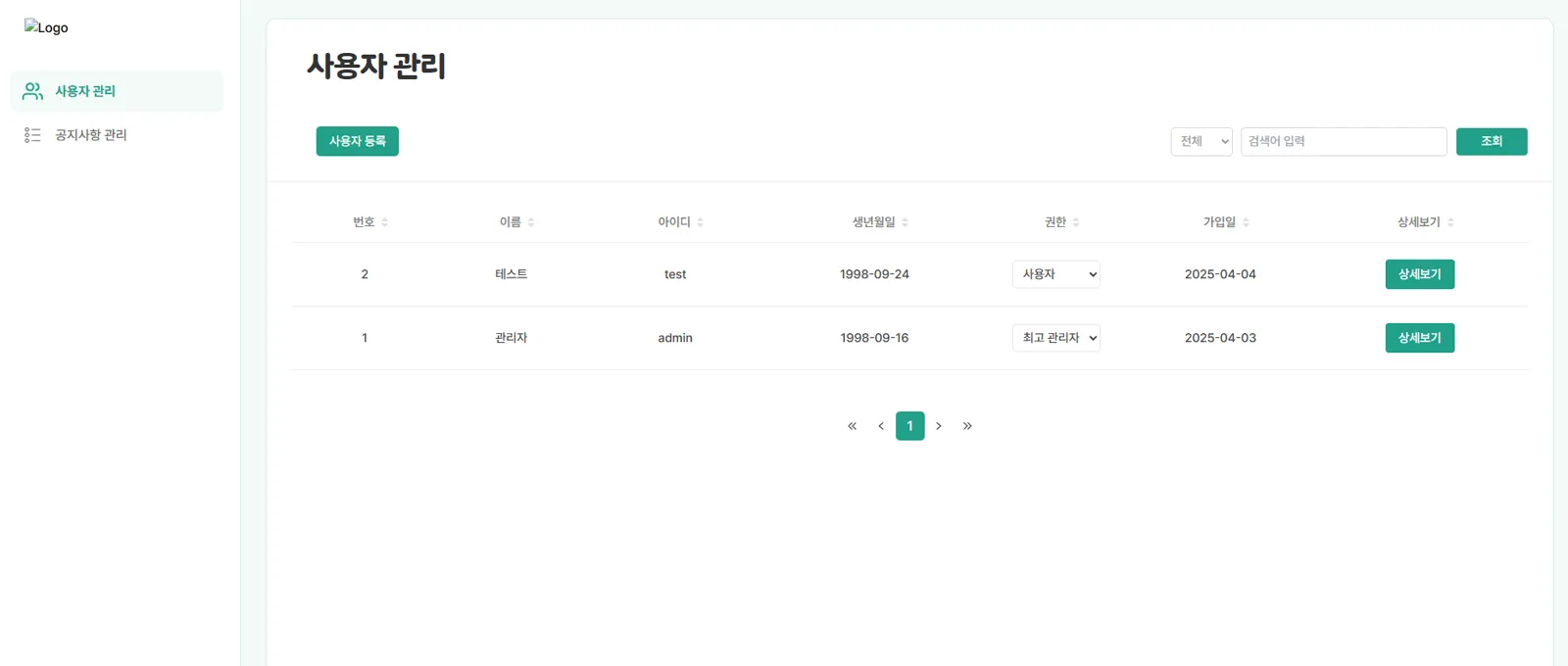Click the name cell 테스트

coord(512,274)
